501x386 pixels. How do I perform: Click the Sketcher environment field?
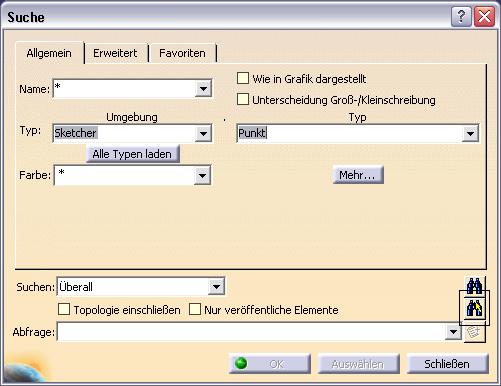point(124,134)
